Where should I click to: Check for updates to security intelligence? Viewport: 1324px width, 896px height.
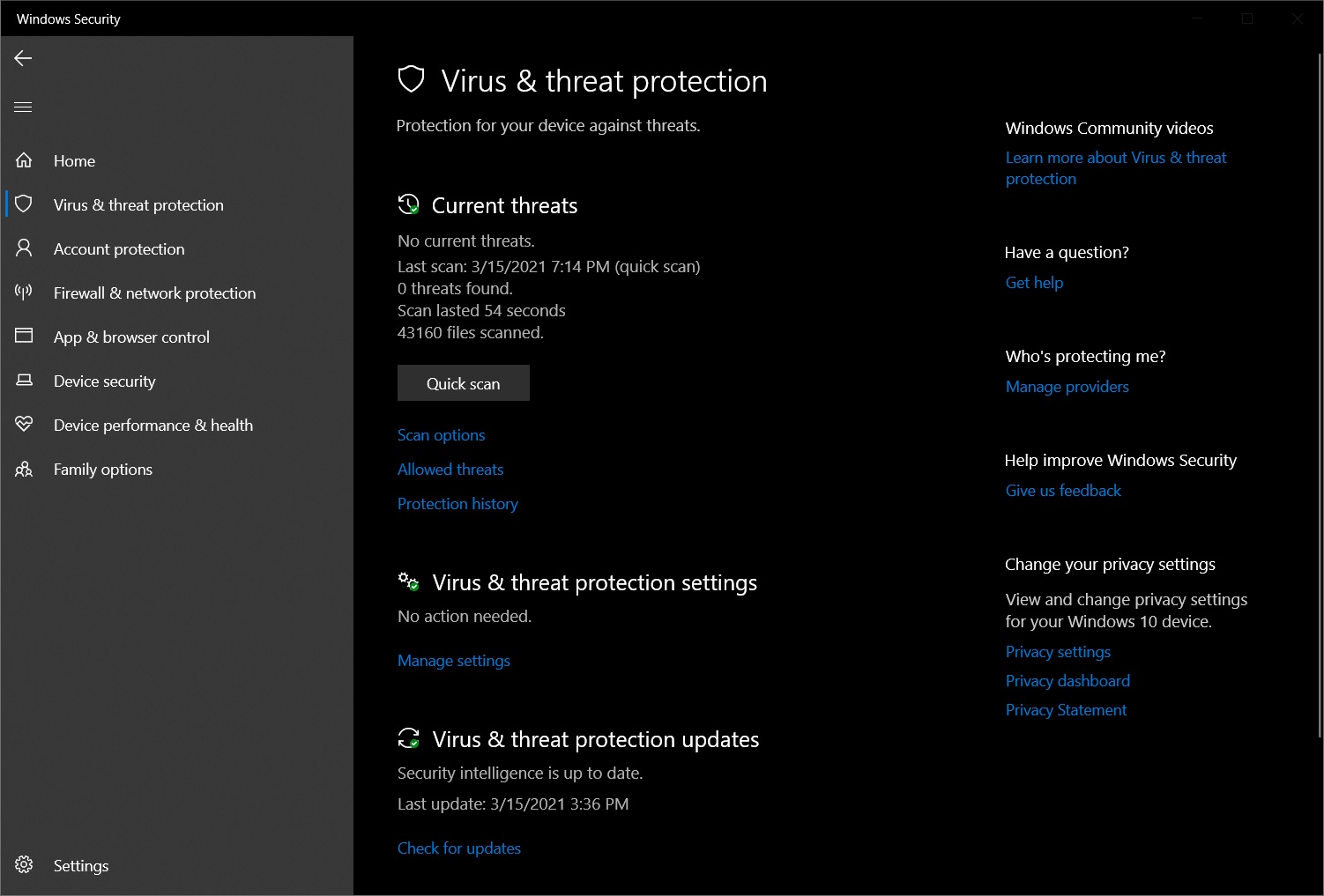(459, 848)
